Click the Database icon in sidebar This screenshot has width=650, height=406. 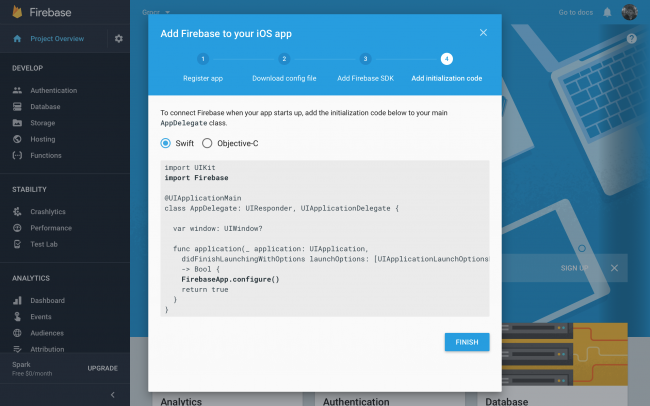tap(17, 107)
